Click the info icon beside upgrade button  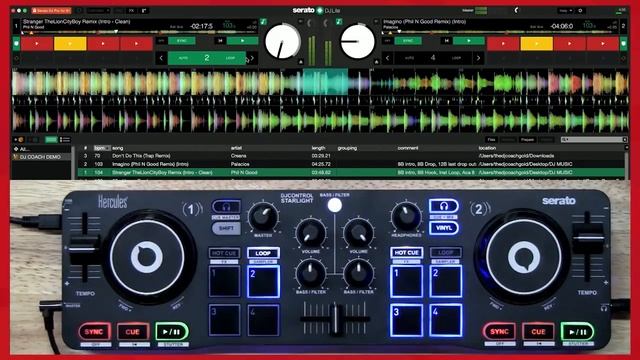click(79, 11)
